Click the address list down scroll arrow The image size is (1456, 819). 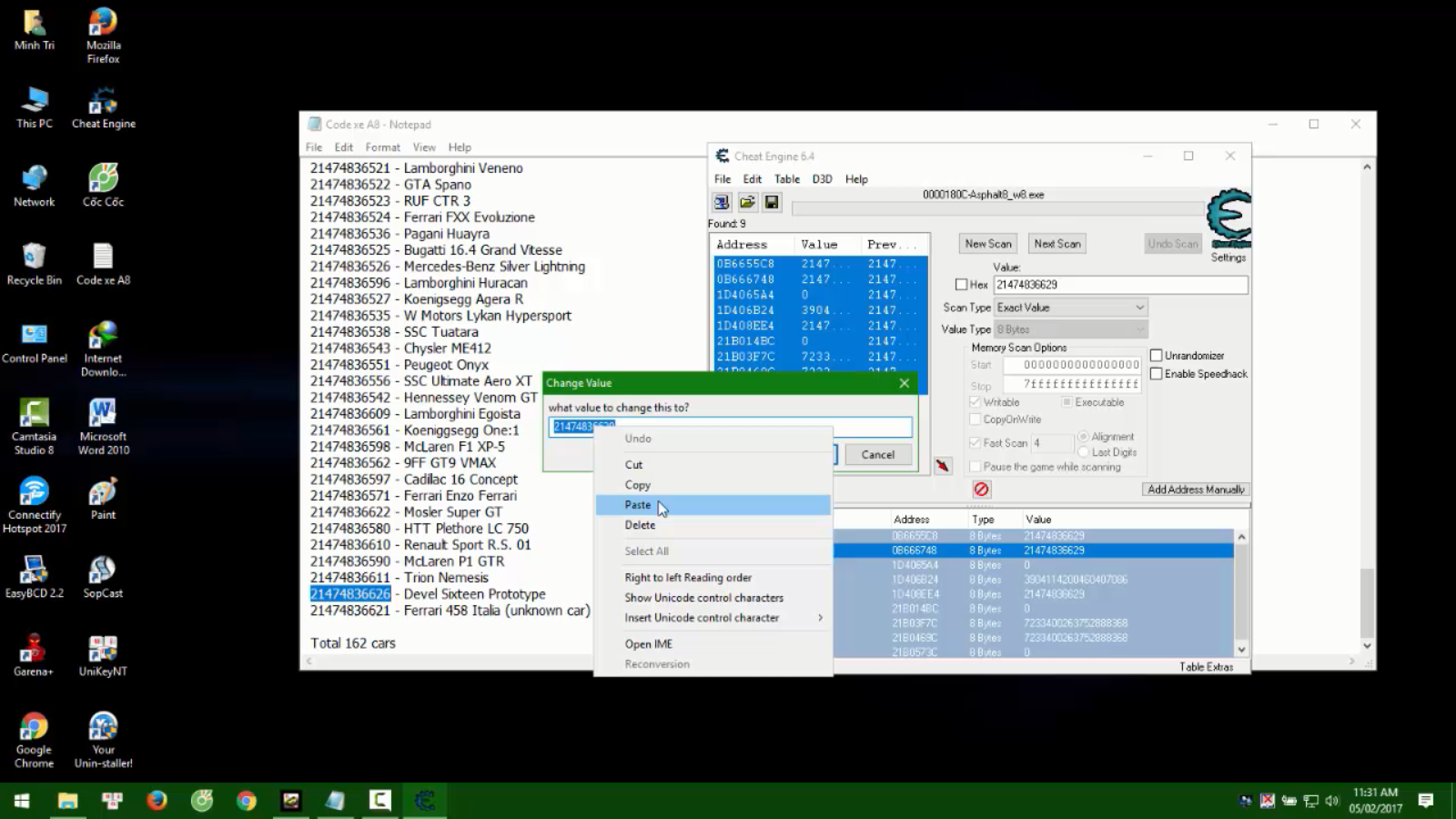click(x=1241, y=650)
